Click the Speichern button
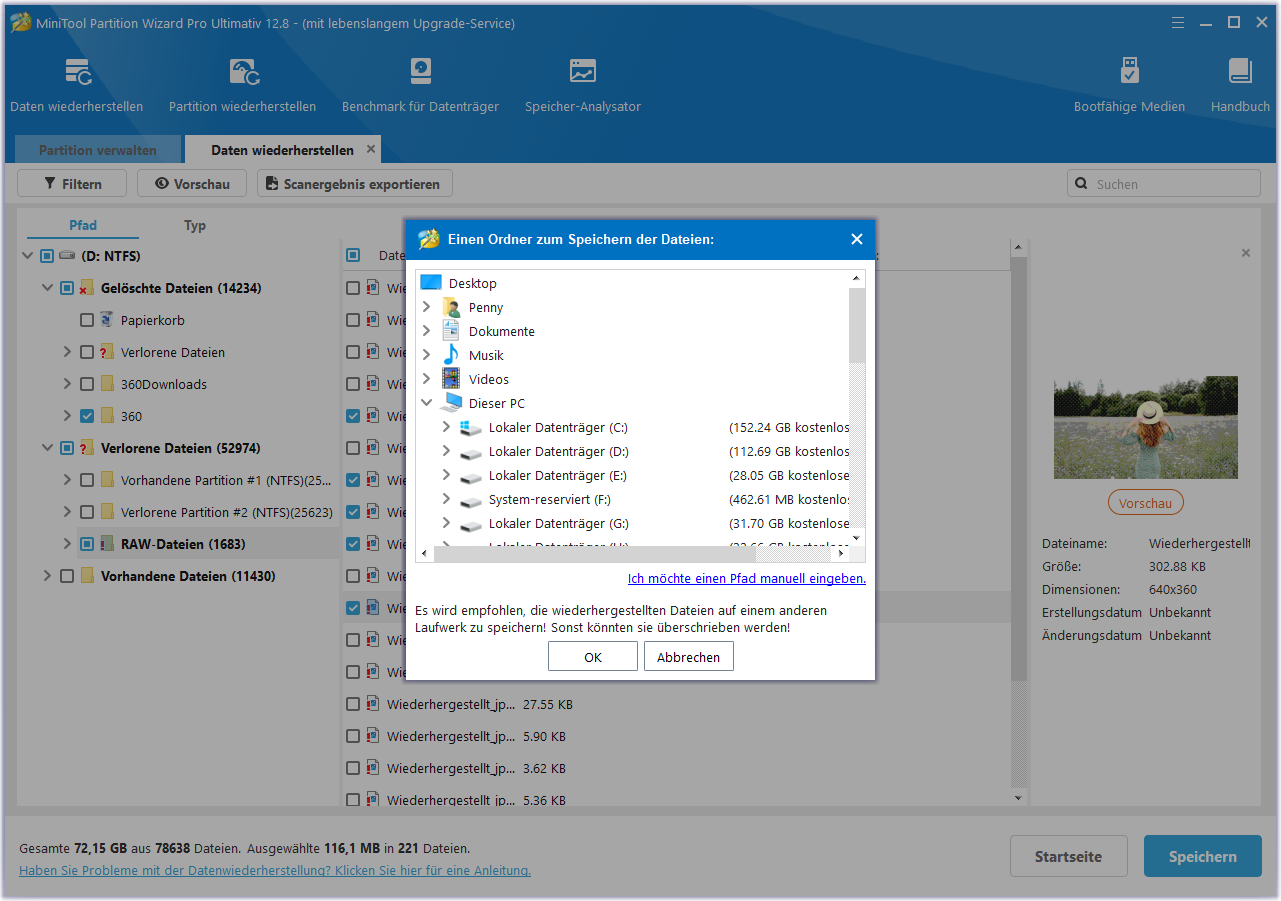 (x=1203, y=856)
